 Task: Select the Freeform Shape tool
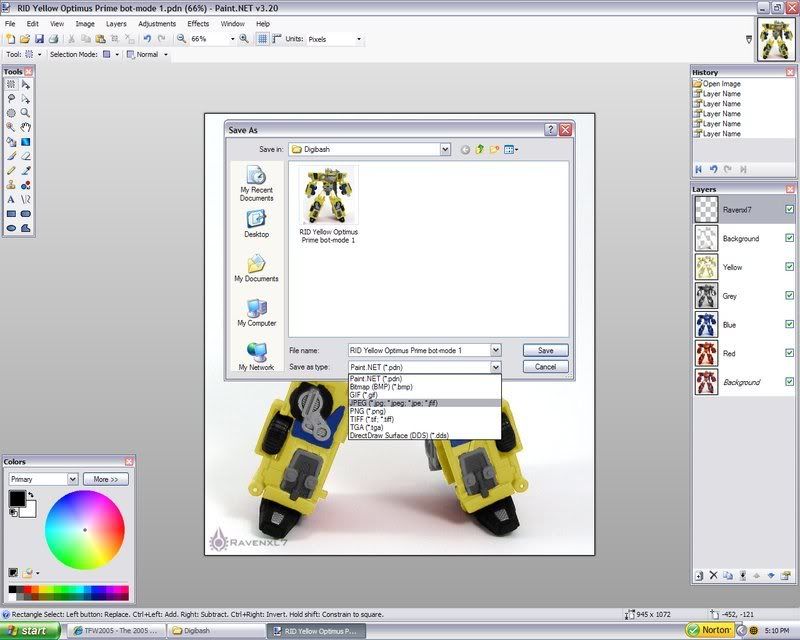tap(26, 228)
